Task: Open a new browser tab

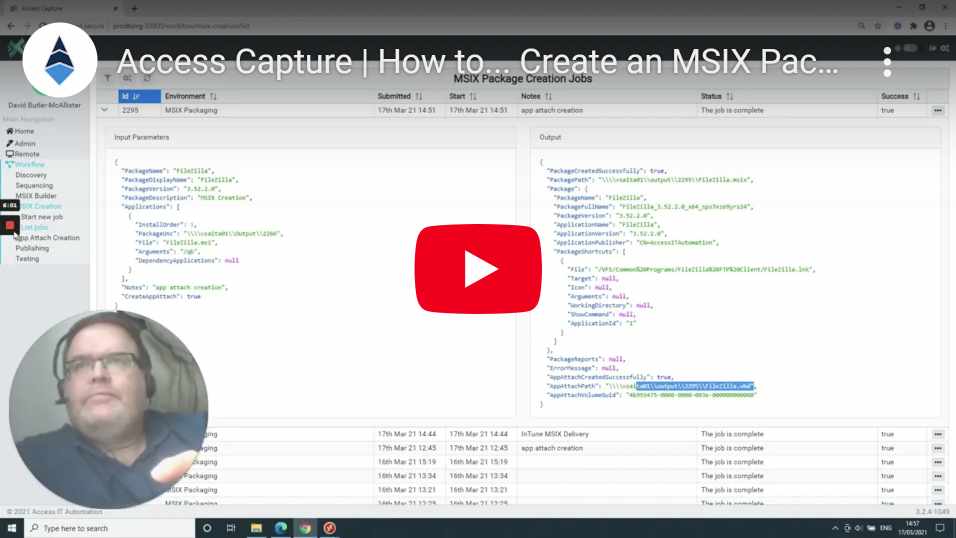Action: (134, 9)
